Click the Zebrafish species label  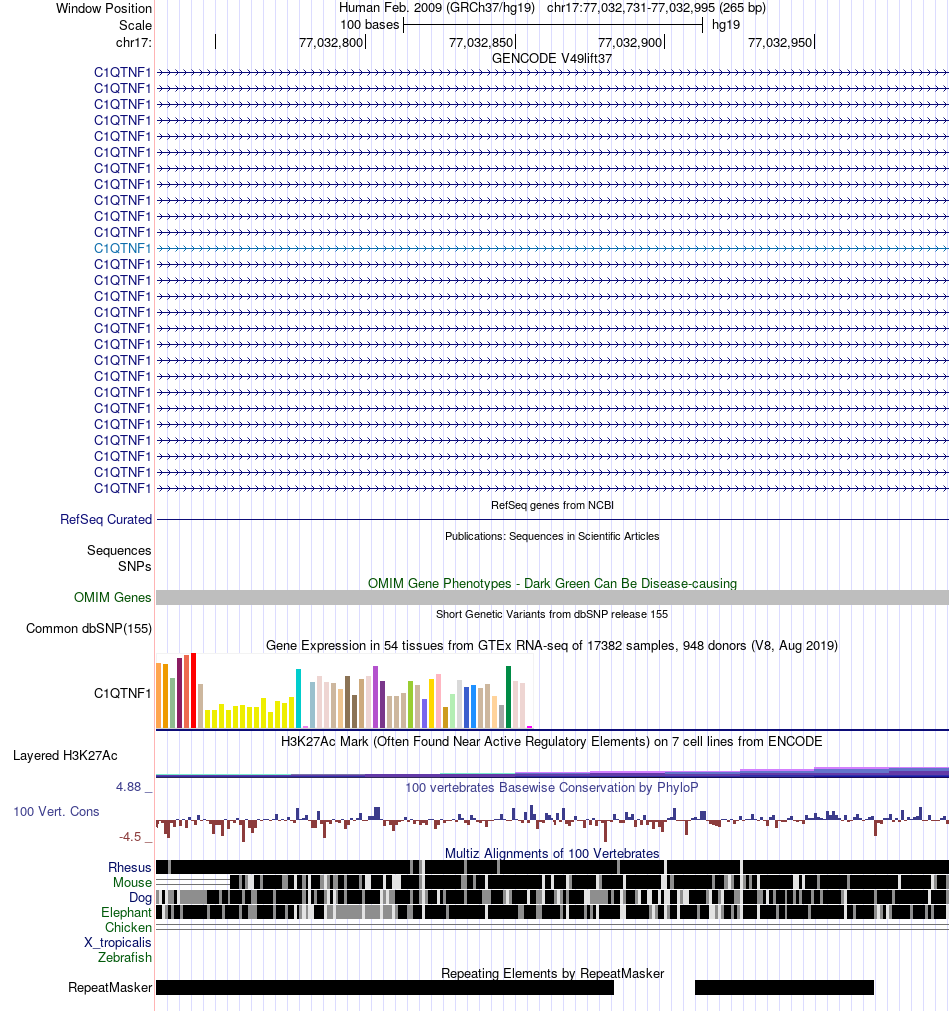click(x=125, y=957)
